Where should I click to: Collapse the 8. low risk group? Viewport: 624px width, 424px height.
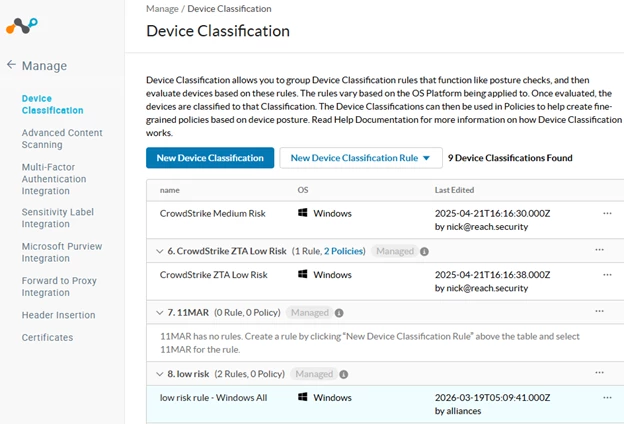pyautogui.click(x=160, y=374)
